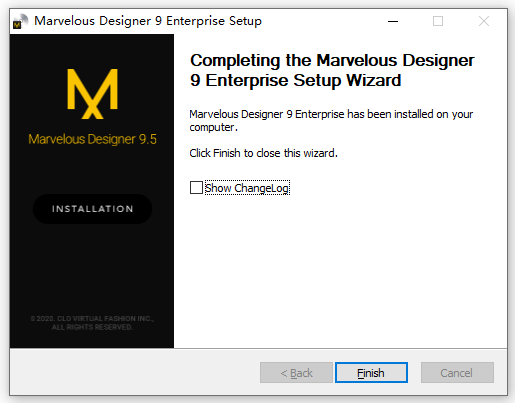This screenshot has height=403, width=515.
Task: Click the window title 'Marvelous Designer 9 Enterprise Setup'
Action: (148, 21)
